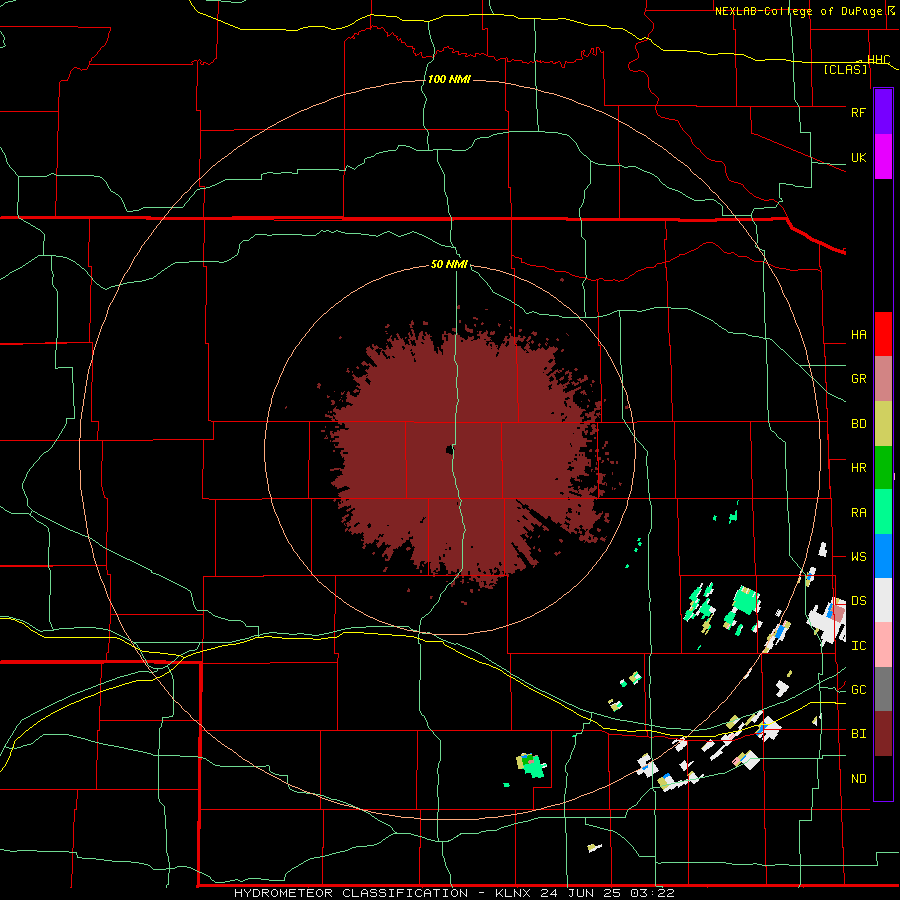Click the WS blue legend color swatch

point(883,556)
